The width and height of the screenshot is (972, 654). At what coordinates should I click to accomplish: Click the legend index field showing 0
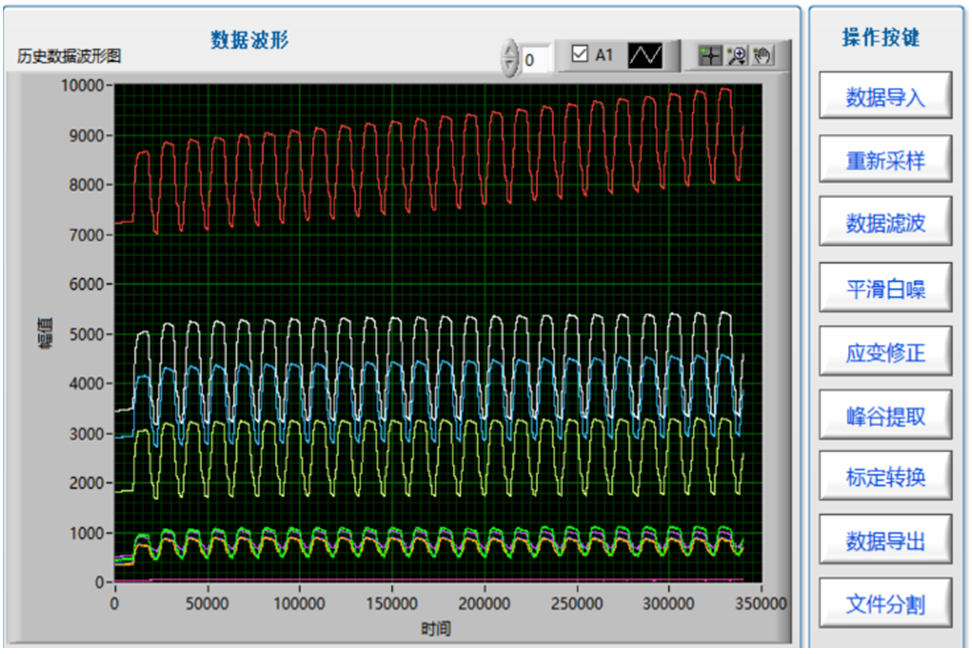[x=536, y=59]
